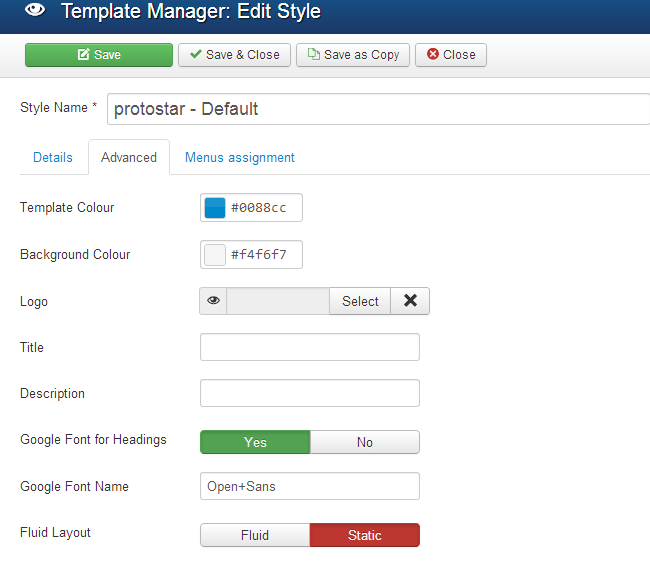Preview logo using the eye icon
This screenshot has height=575, width=650.
213,301
